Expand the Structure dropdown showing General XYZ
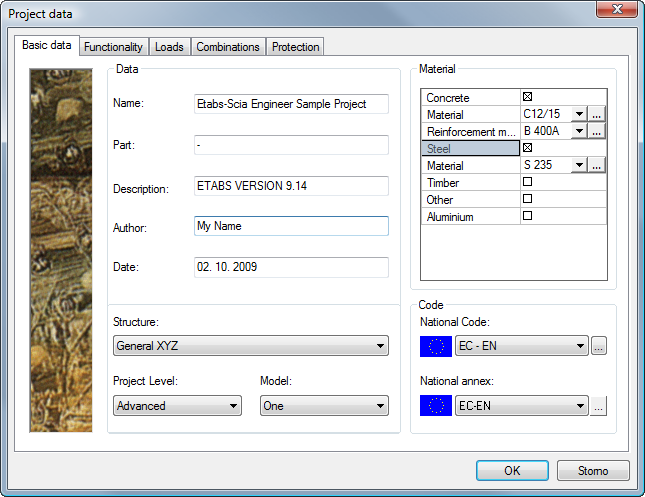 pos(251,346)
